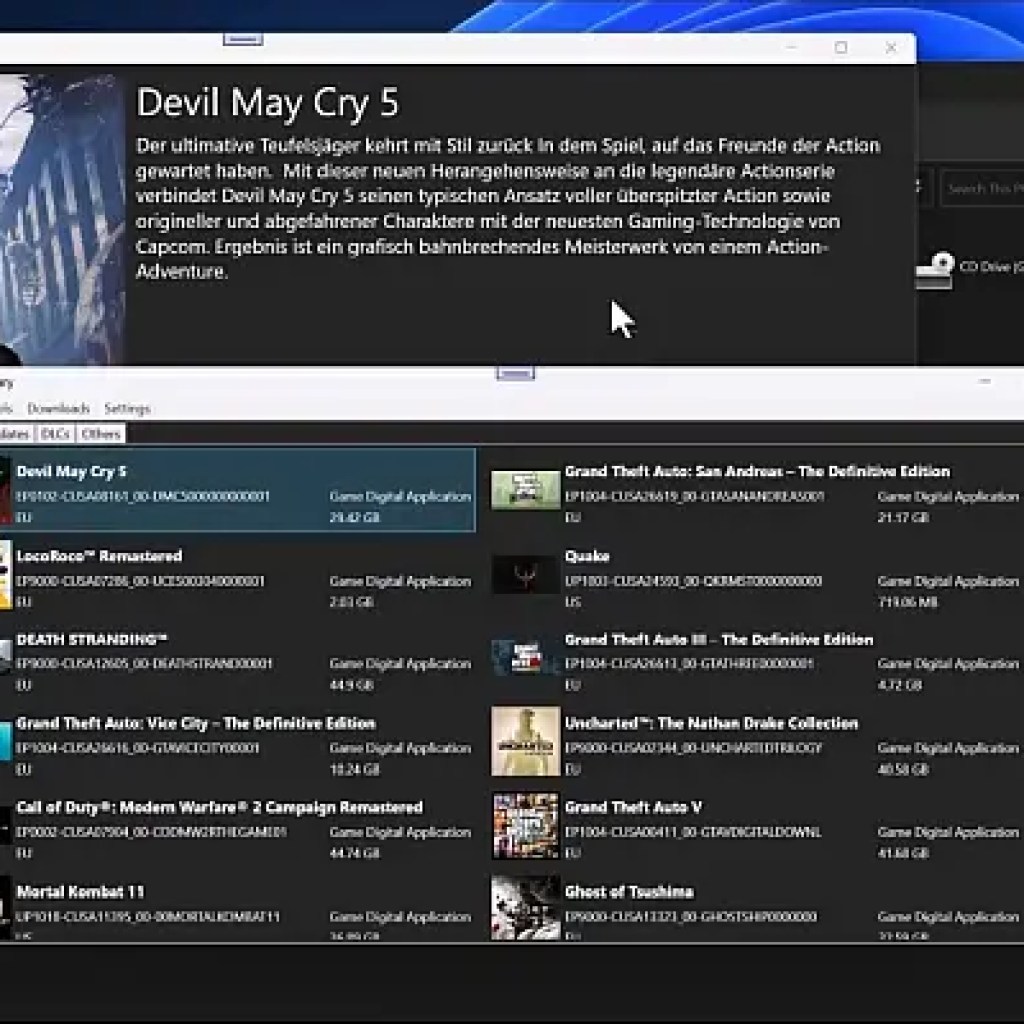
Task: Click the Quake content ID text
Action: pyautogui.click(x=694, y=581)
